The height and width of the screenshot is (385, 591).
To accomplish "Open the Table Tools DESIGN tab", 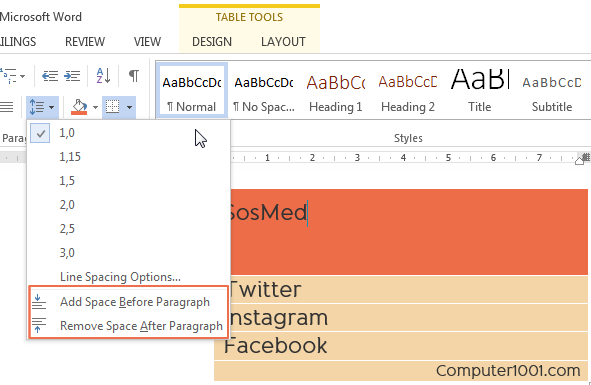I will point(212,41).
